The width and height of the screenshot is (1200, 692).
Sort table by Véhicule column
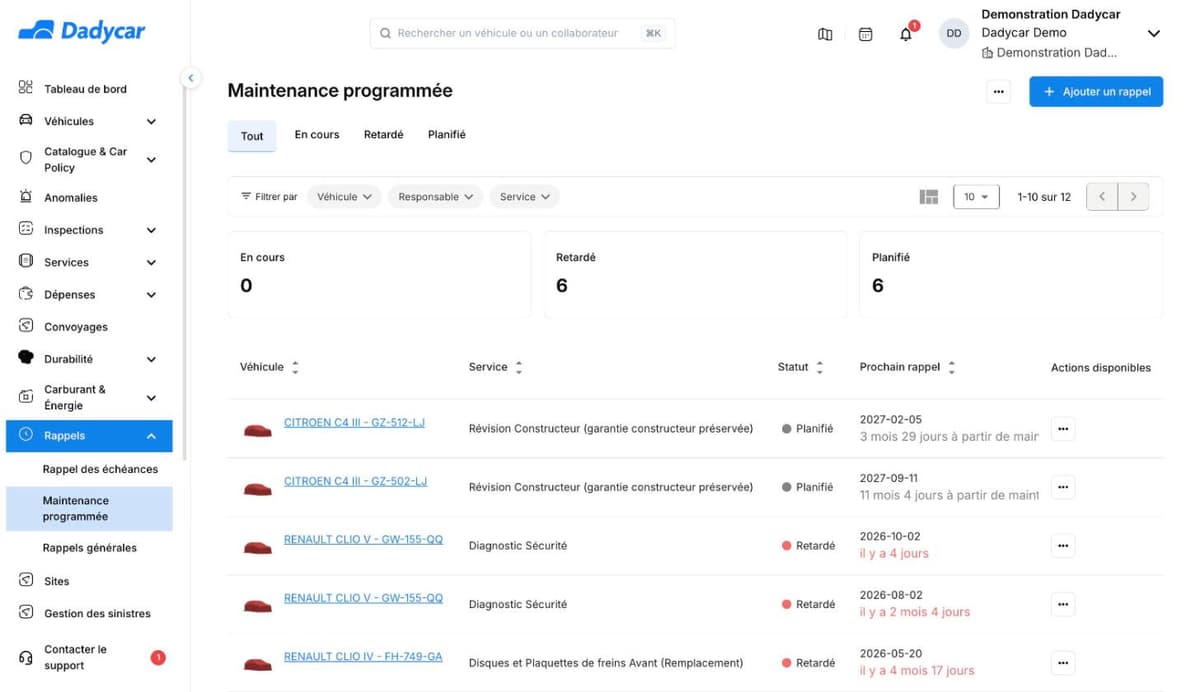coord(295,368)
